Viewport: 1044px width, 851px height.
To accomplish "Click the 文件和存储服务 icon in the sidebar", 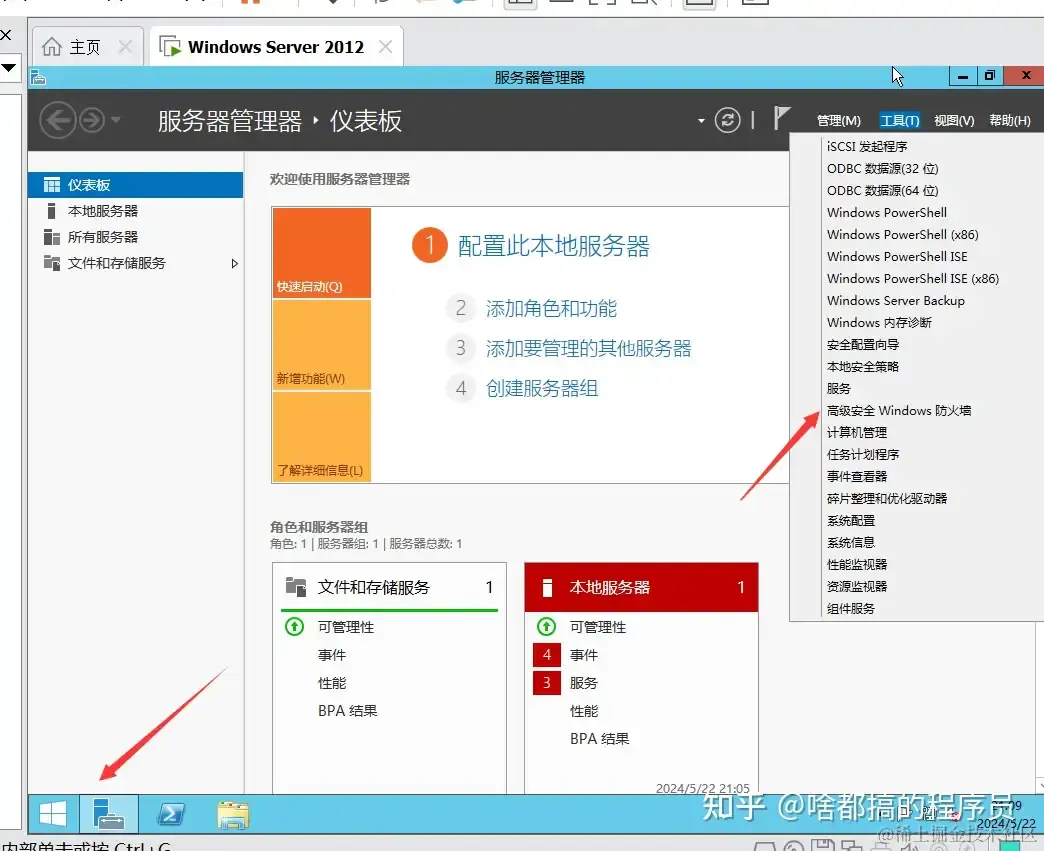I will pyautogui.click(x=52, y=262).
